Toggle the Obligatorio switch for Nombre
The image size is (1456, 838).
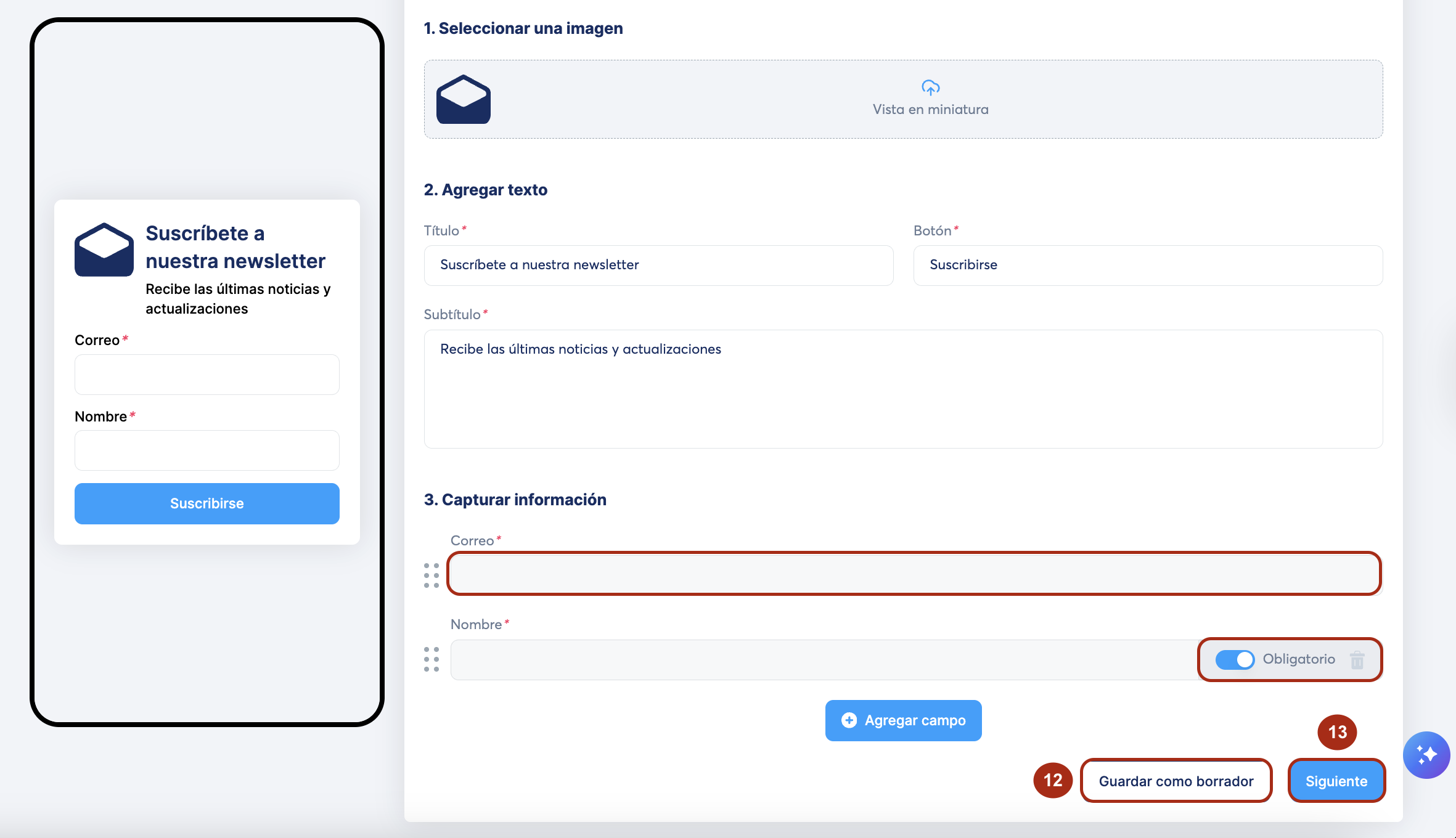1235,659
